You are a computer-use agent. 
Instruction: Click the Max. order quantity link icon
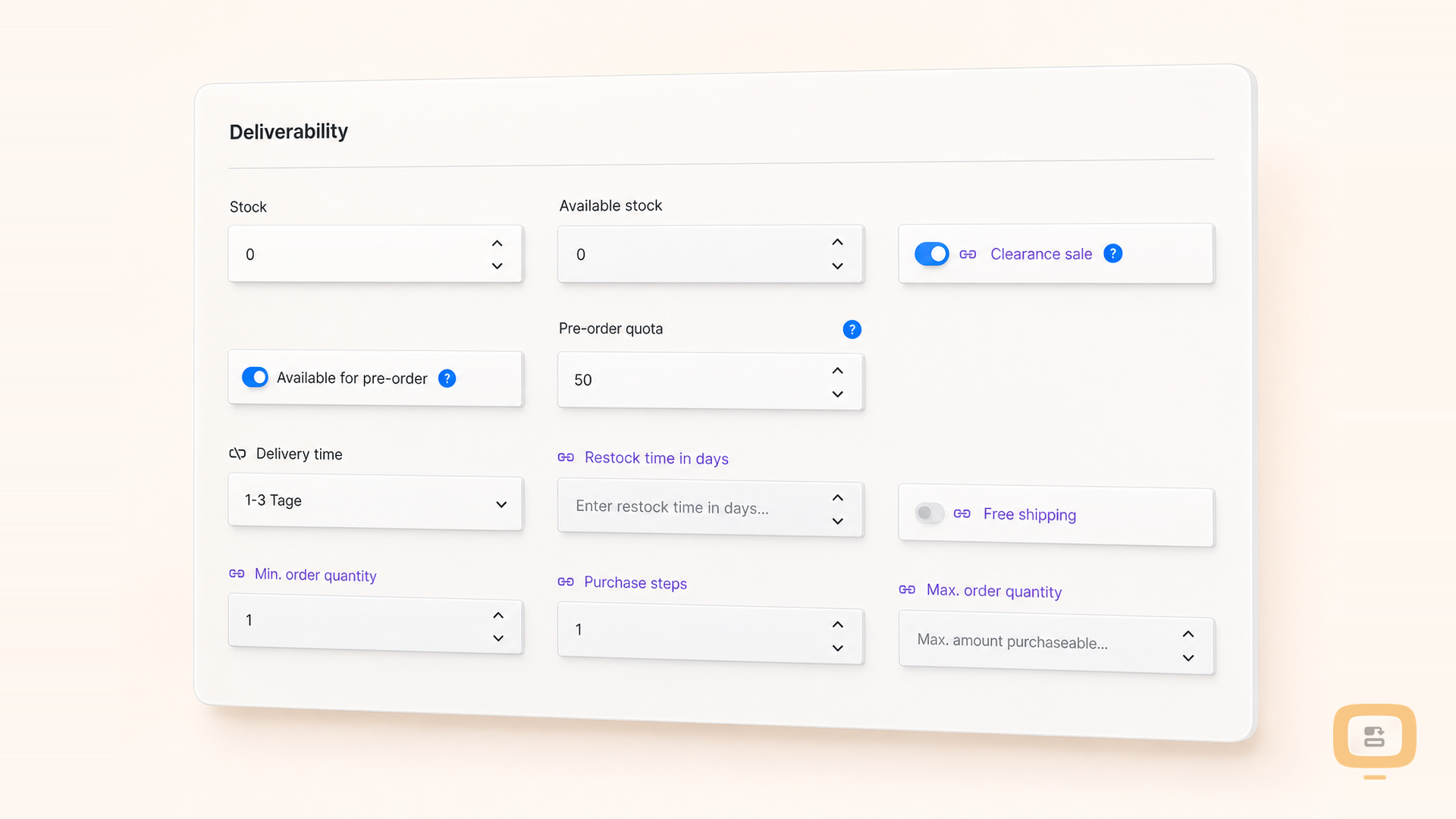[907, 589]
